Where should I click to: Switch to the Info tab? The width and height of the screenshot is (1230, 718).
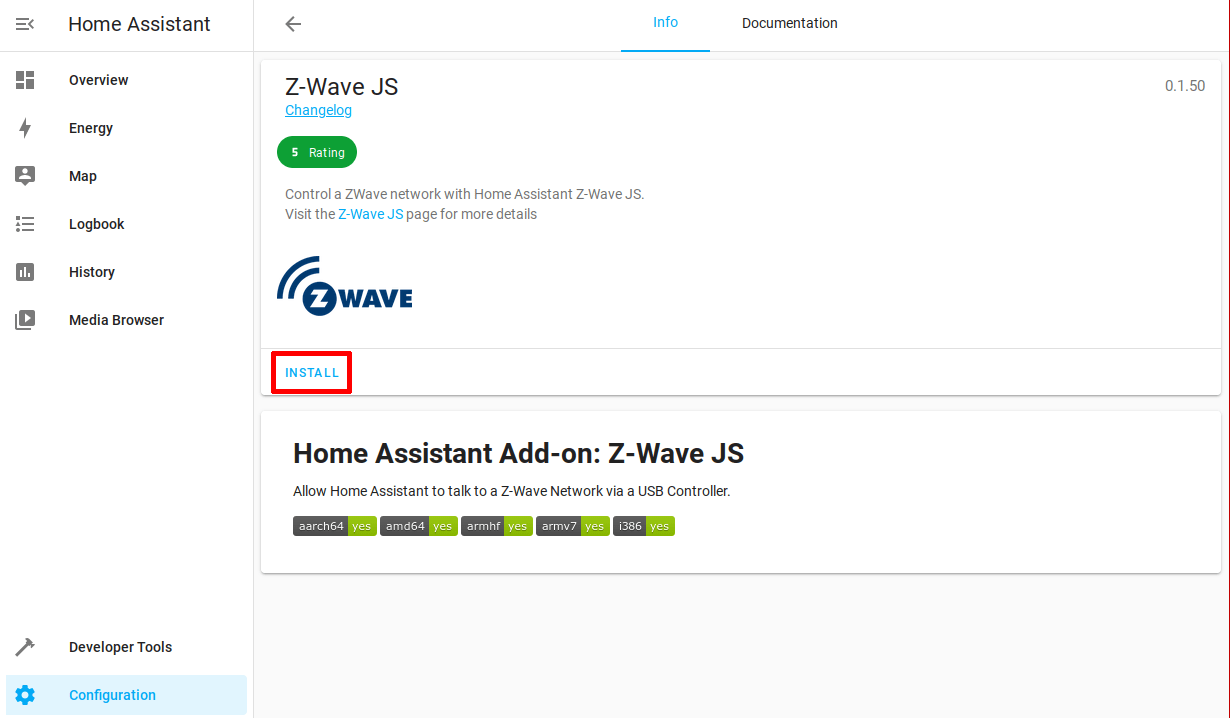pyautogui.click(x=665, y=23)
